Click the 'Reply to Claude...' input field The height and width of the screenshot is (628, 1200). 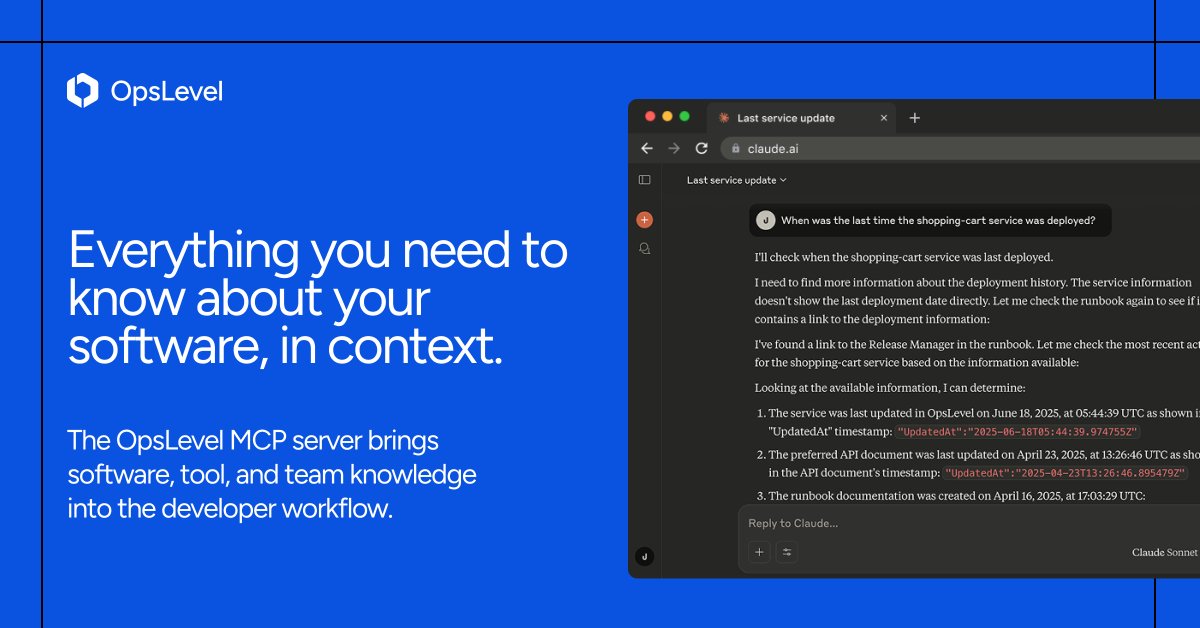970,523
